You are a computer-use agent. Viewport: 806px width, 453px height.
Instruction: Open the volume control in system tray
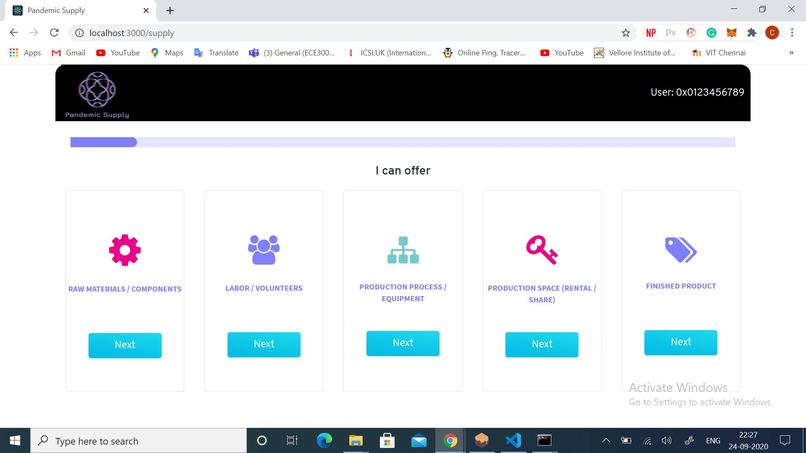click(x=667, y=441)
